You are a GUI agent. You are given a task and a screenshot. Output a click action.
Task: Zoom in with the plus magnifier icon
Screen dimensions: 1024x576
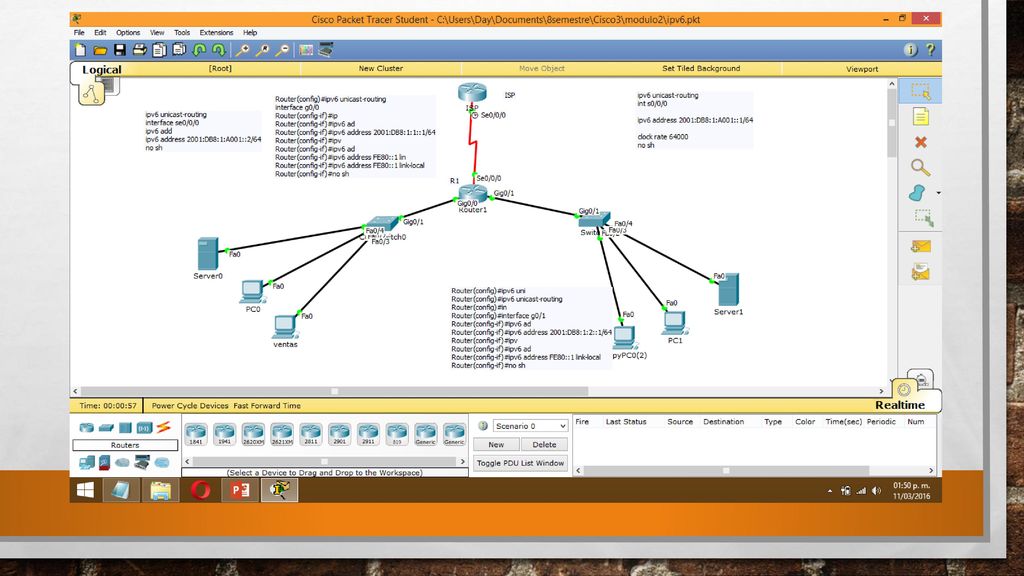click(242, 50)
